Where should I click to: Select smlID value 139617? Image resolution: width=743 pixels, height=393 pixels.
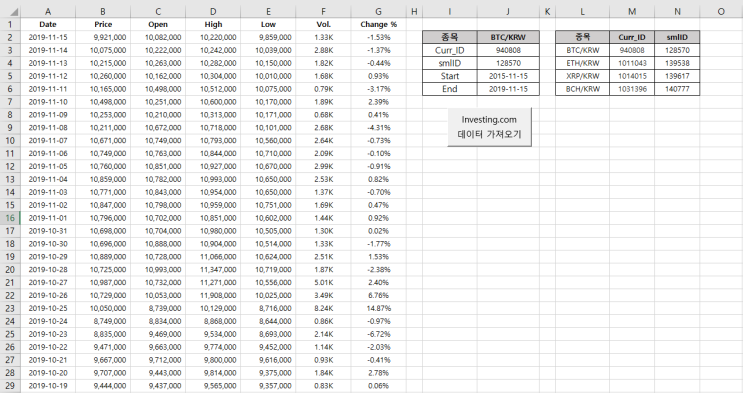click(x=677, y=76)
